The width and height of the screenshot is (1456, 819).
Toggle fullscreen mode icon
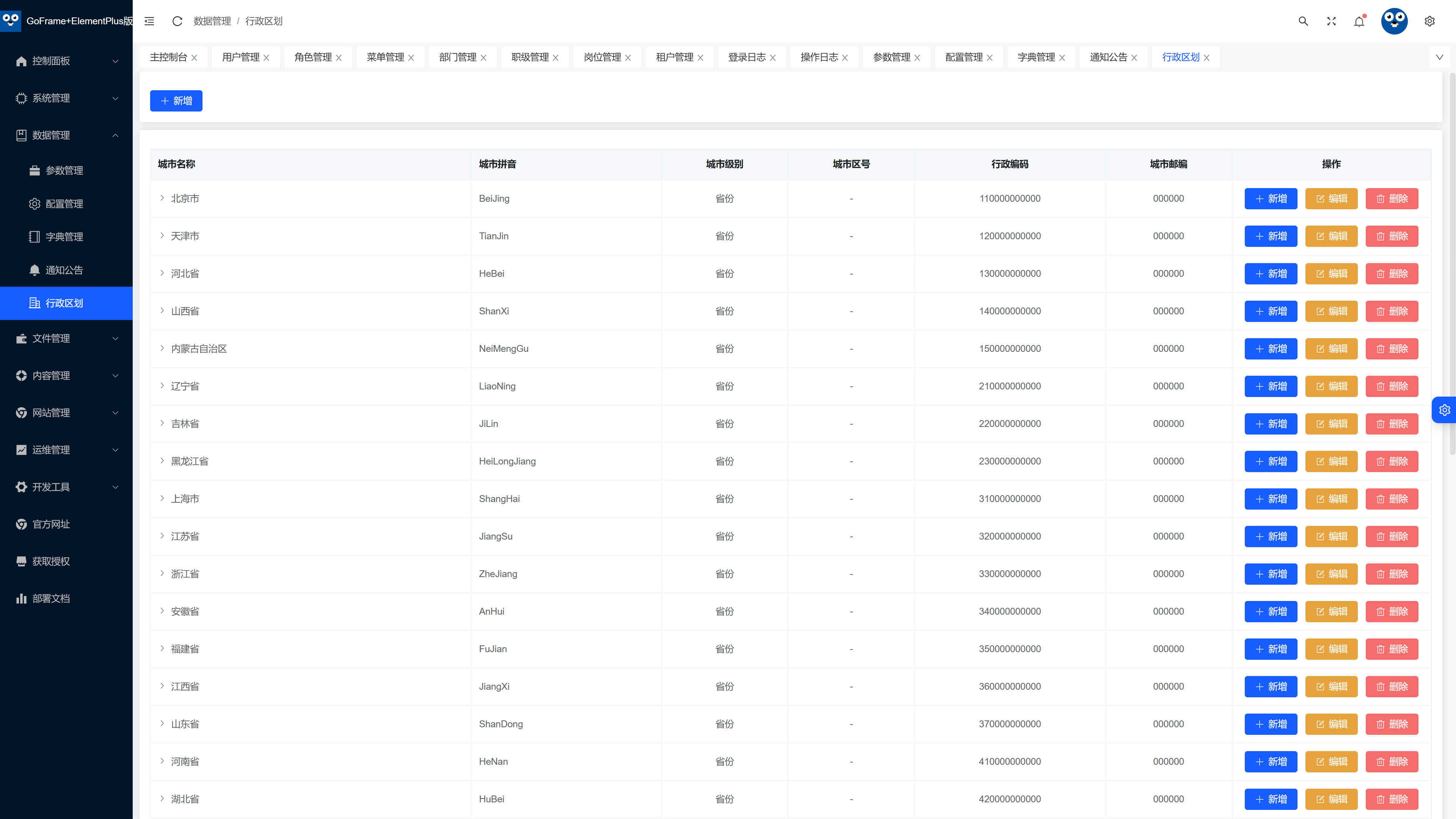pyautogui.click(x=1331, y=21)
